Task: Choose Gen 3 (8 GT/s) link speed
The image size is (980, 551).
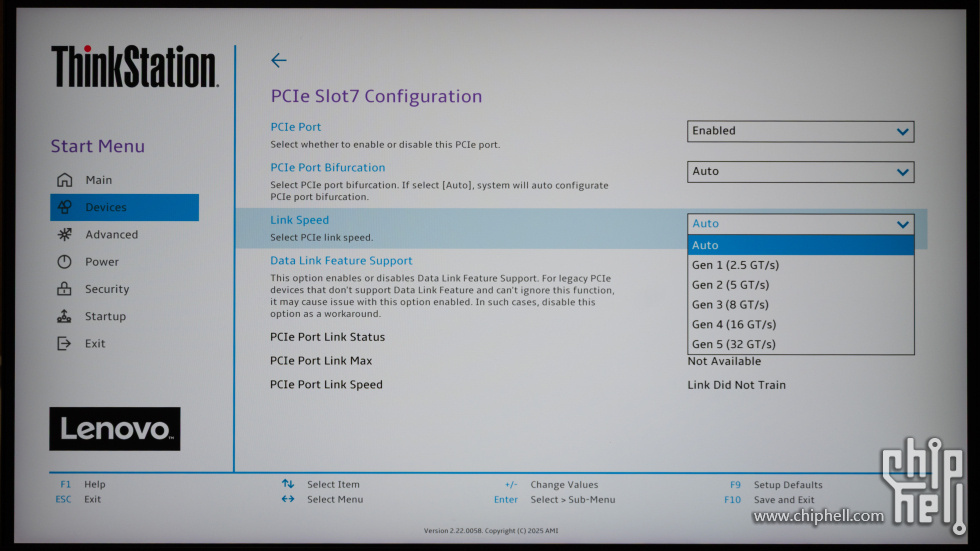Action: click(x=730, y=305)
